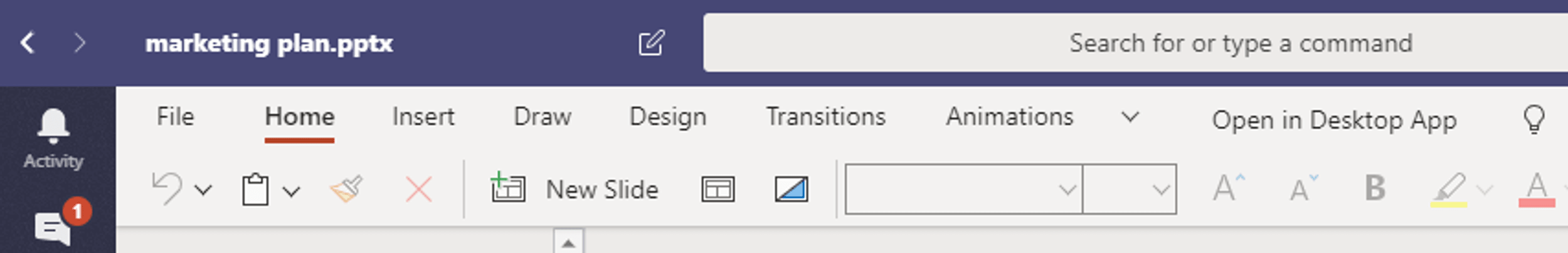Click Open in Desktop App

tap(1333, 120)
